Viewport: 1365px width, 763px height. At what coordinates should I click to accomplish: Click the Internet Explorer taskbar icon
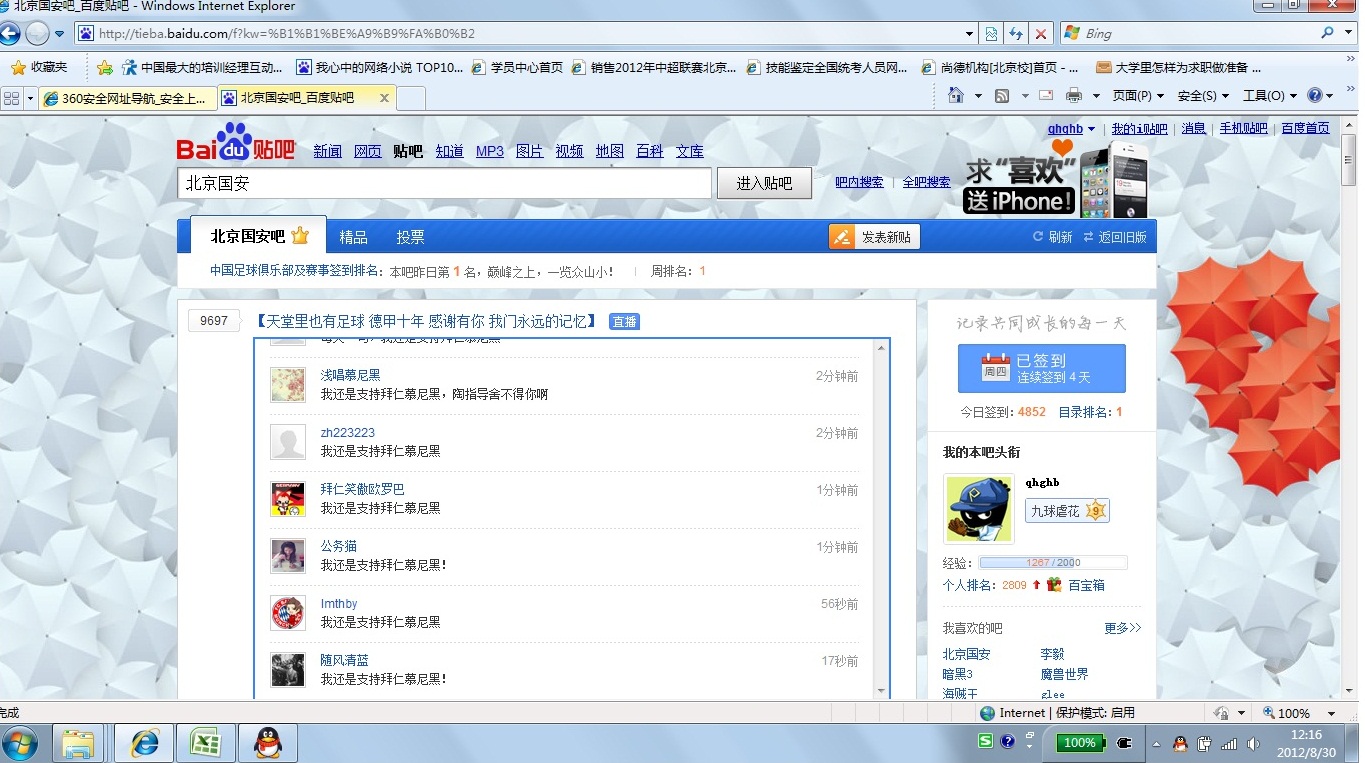coord(145,743)
